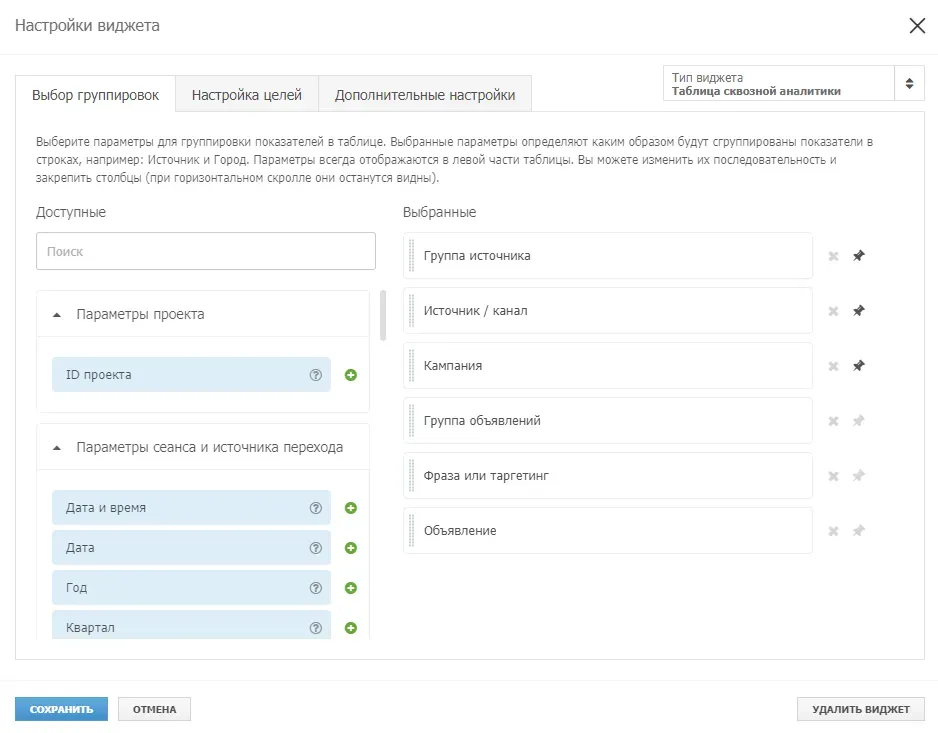Viewport: 938px width, 733px height.
Task: Add ID проекта parameter with plus icon
Action: [351, 375]
